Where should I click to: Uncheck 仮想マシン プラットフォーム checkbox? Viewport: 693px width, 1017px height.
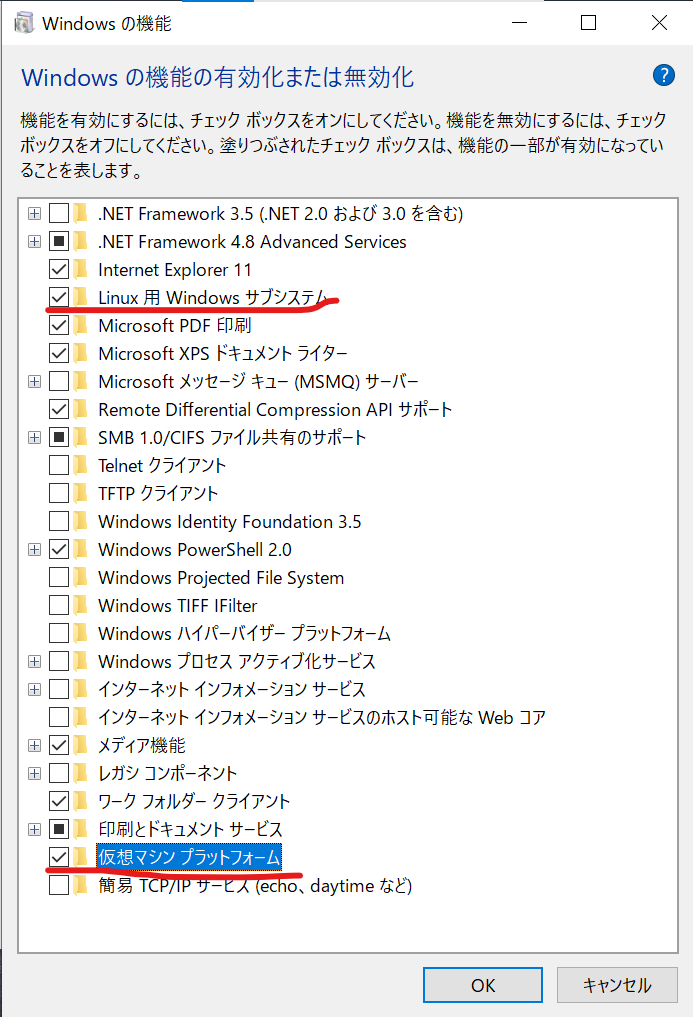[x=59, y=857]
